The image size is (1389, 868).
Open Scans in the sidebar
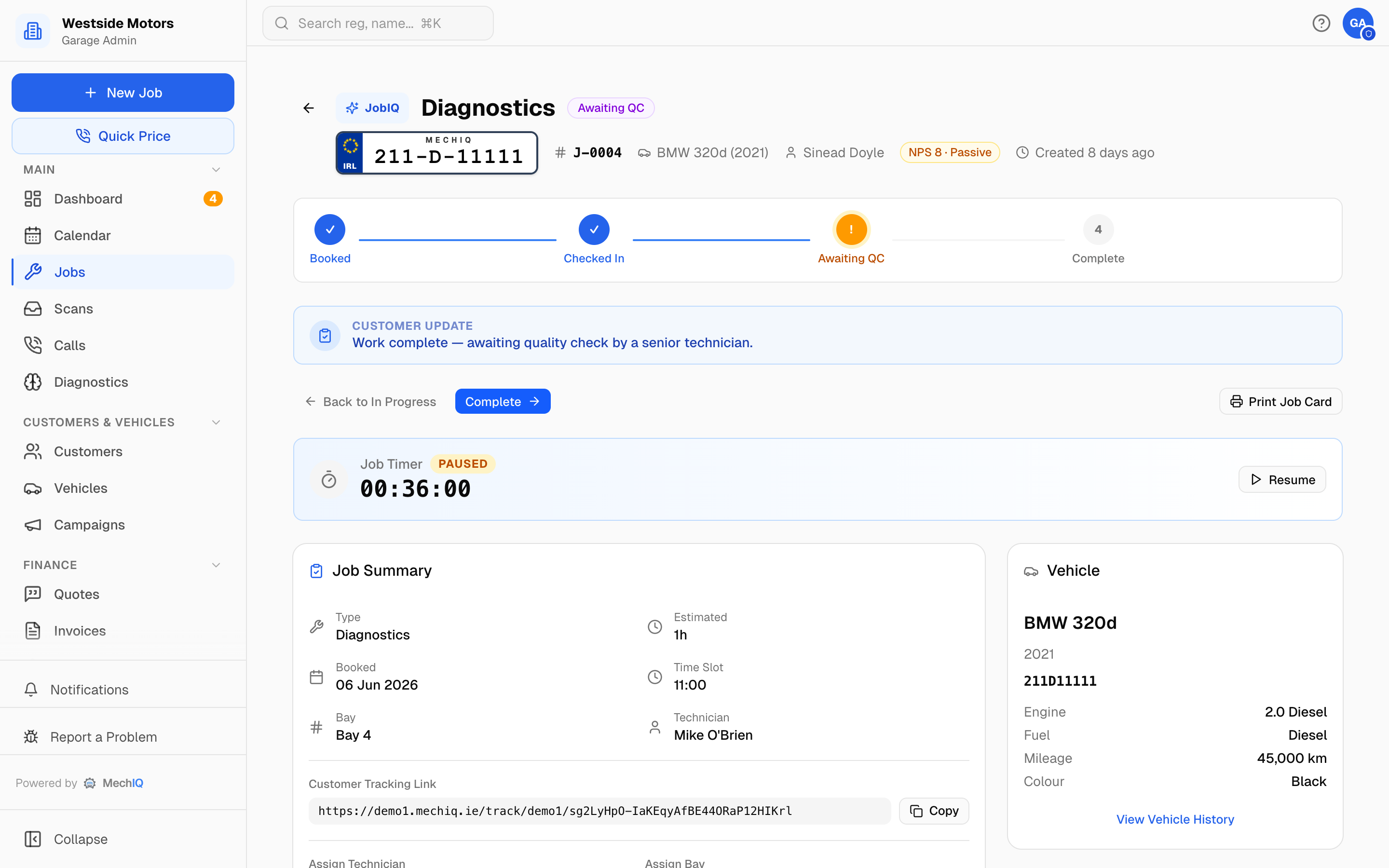[x=123, y=309]
